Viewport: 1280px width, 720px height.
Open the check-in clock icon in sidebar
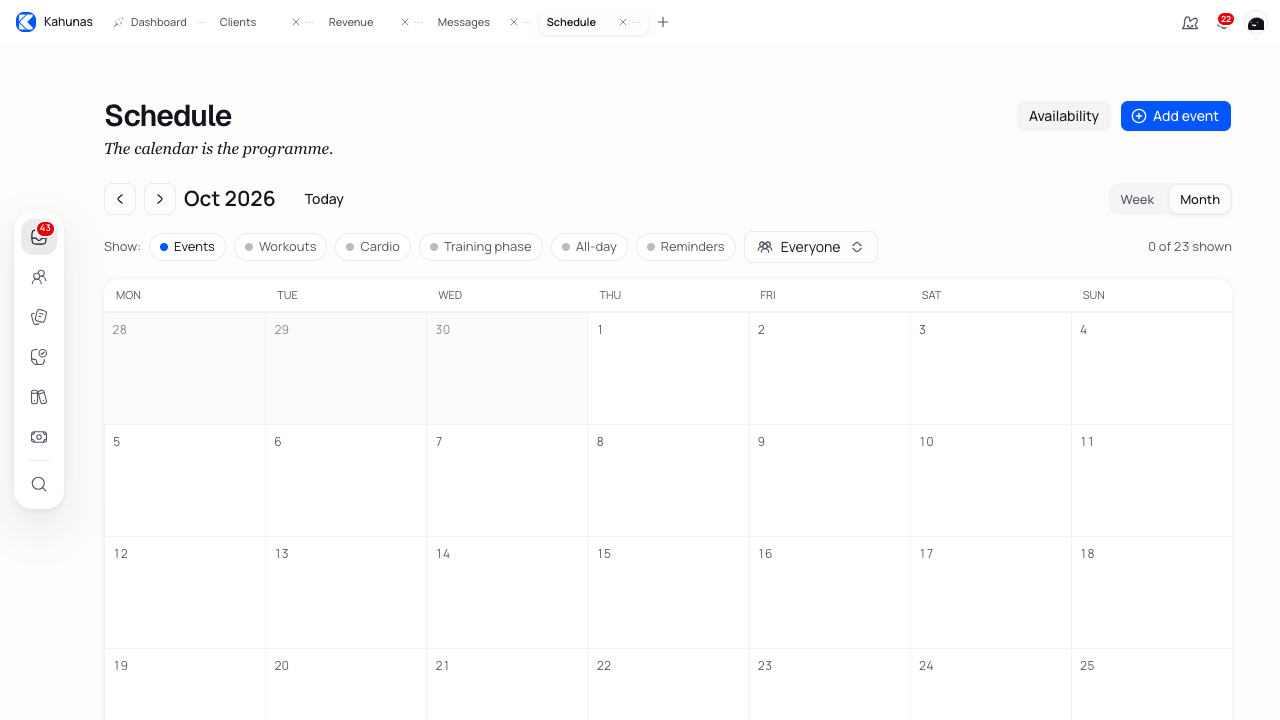[x=39, y=357]
